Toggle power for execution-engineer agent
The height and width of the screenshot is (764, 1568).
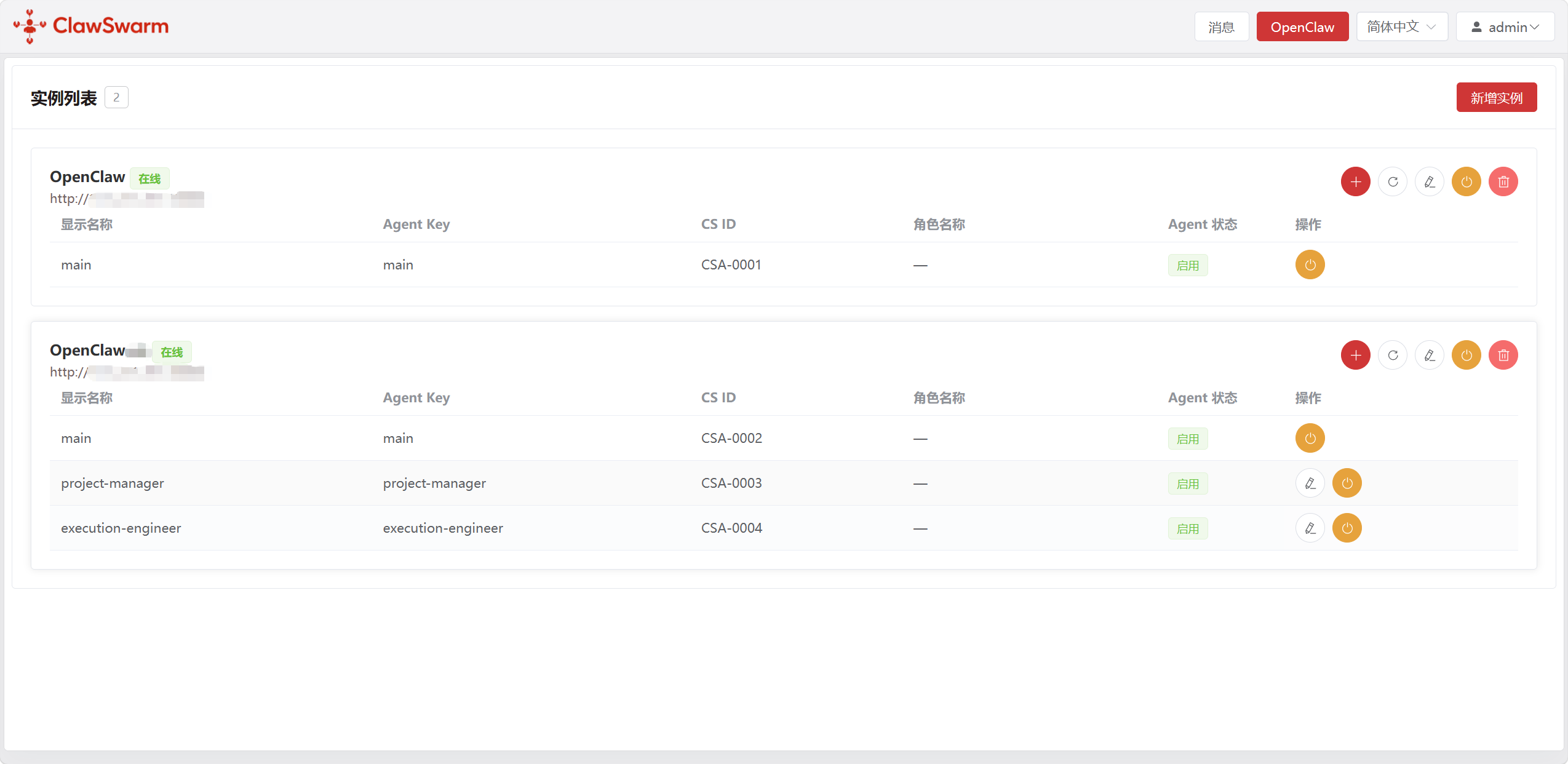coord(1347,528)
